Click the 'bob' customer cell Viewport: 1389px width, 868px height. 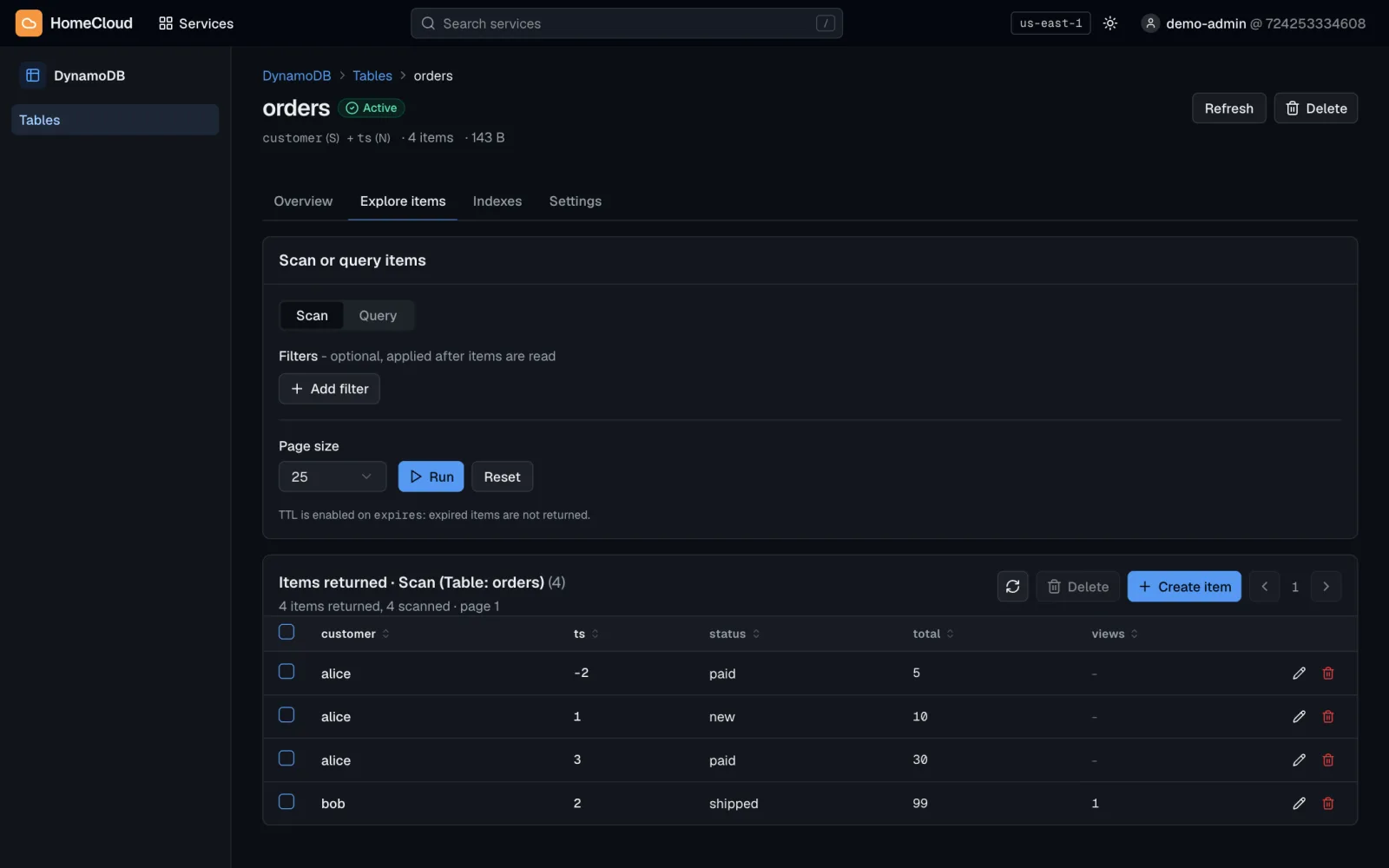click(x=333, y=804)
